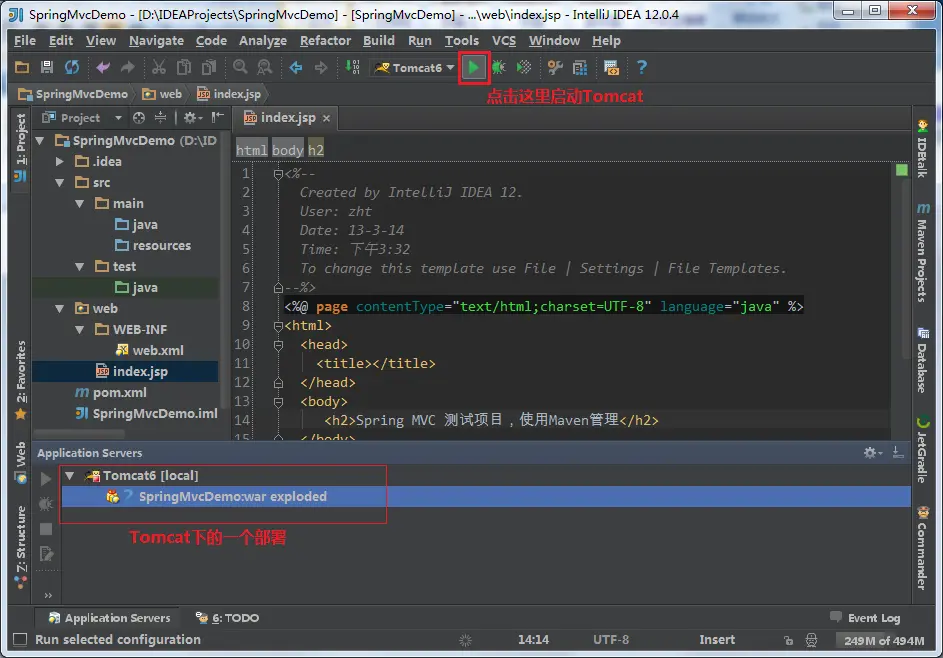This screenshot has height=658, width=943.
Task: Click the Help question mark icon
Action: pos(642,67)
